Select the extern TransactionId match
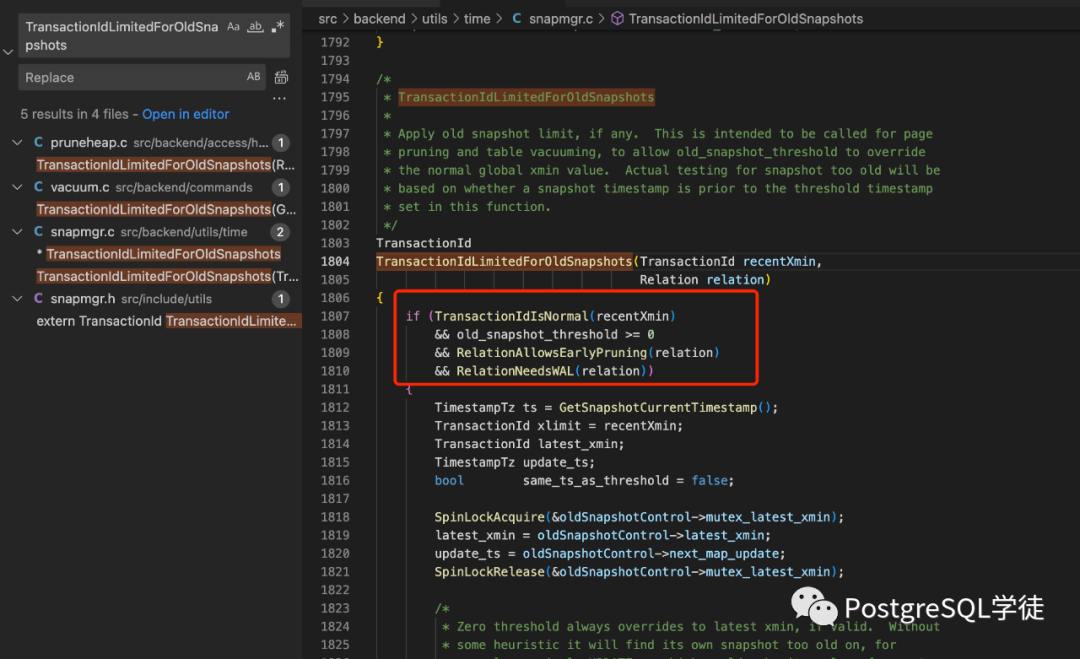The height and width of the screenshot is (659, 1080). 166,321
